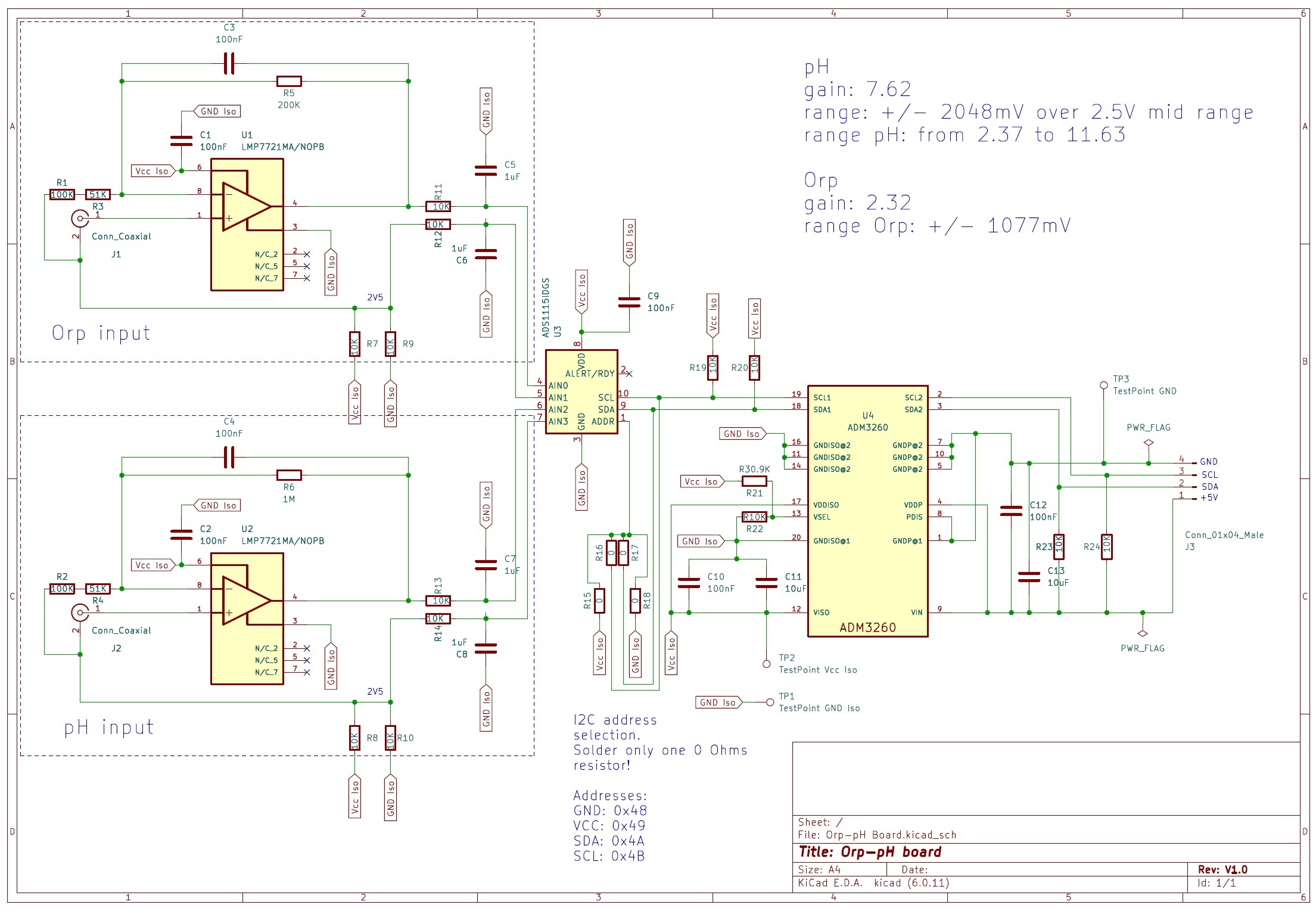Select resistor R21 30.9K symbol
The height and width of the screenshot is (911, 1316).
coord(754,481)
